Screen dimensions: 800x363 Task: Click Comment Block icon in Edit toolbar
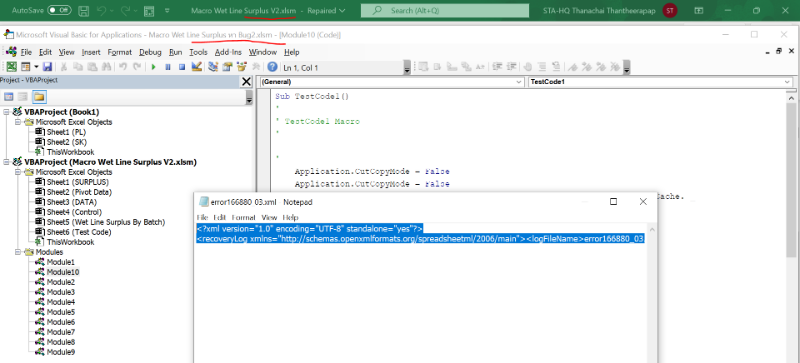[543, 67]
